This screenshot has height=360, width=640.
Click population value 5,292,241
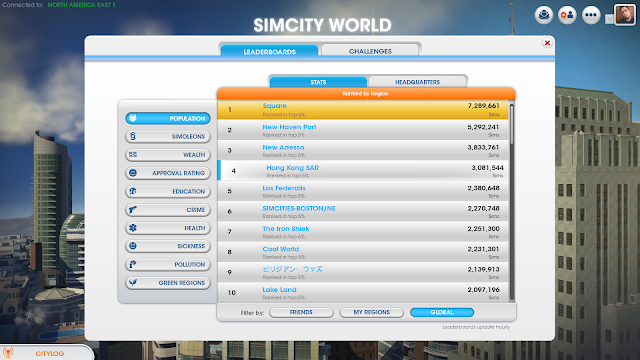pos(483,127)
